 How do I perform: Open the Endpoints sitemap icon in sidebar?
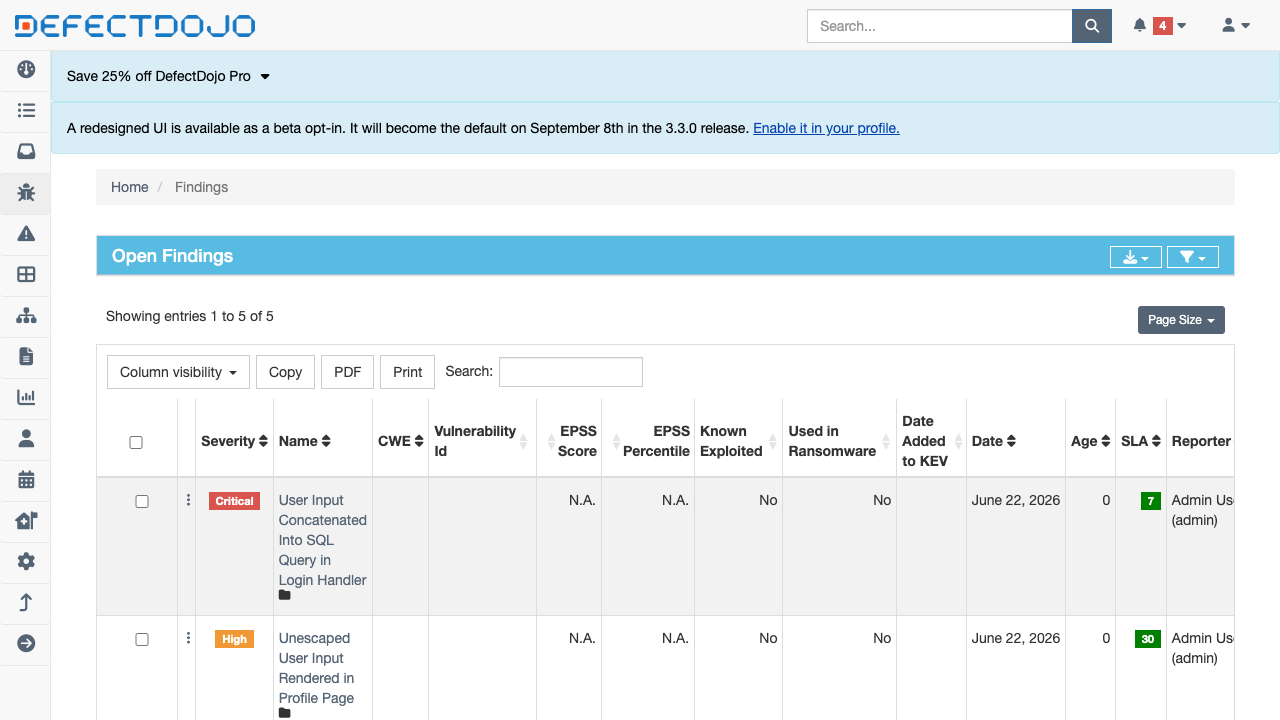tap(26, 315)
